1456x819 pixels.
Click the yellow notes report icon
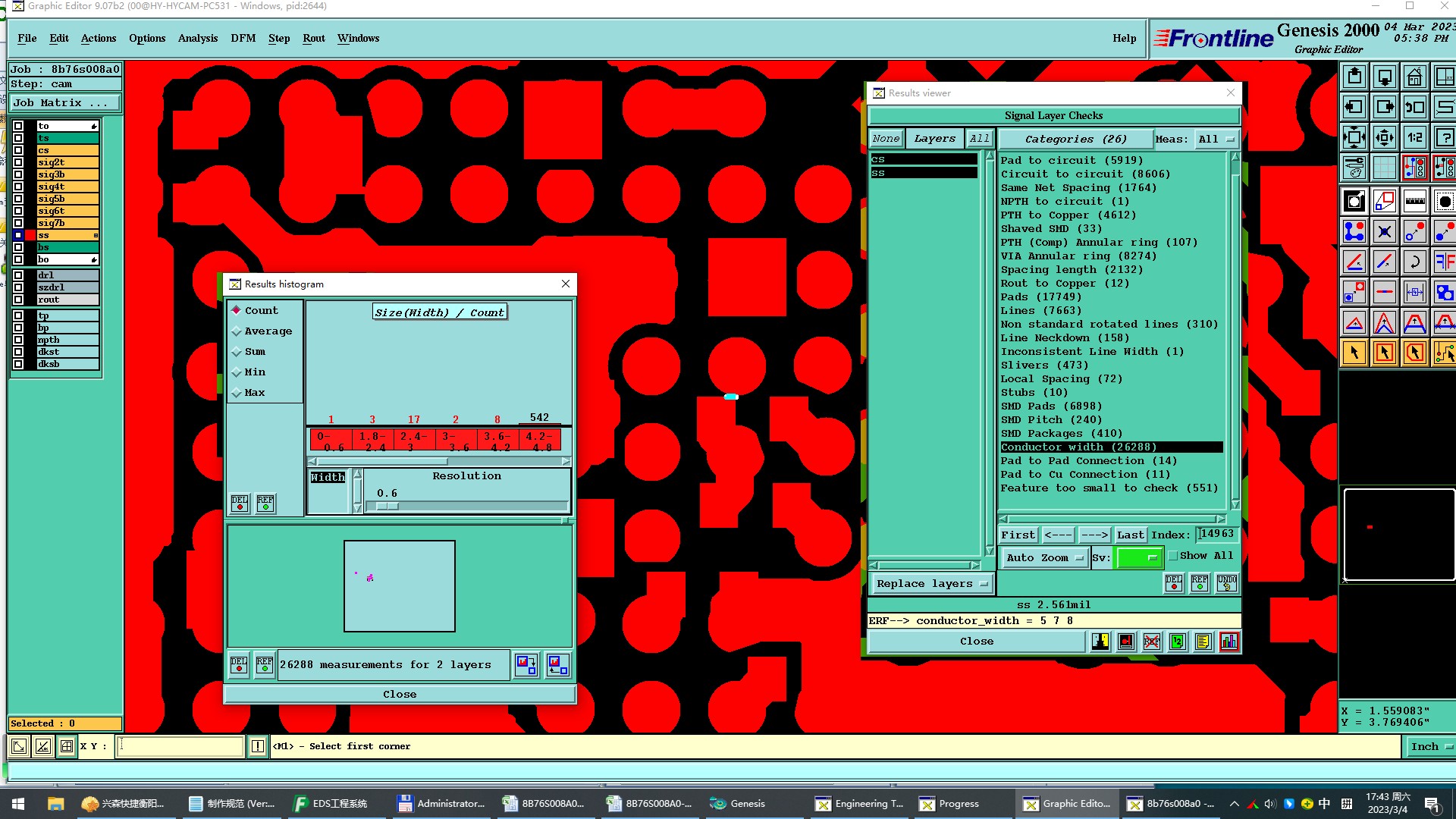(x=1203, y=642)
